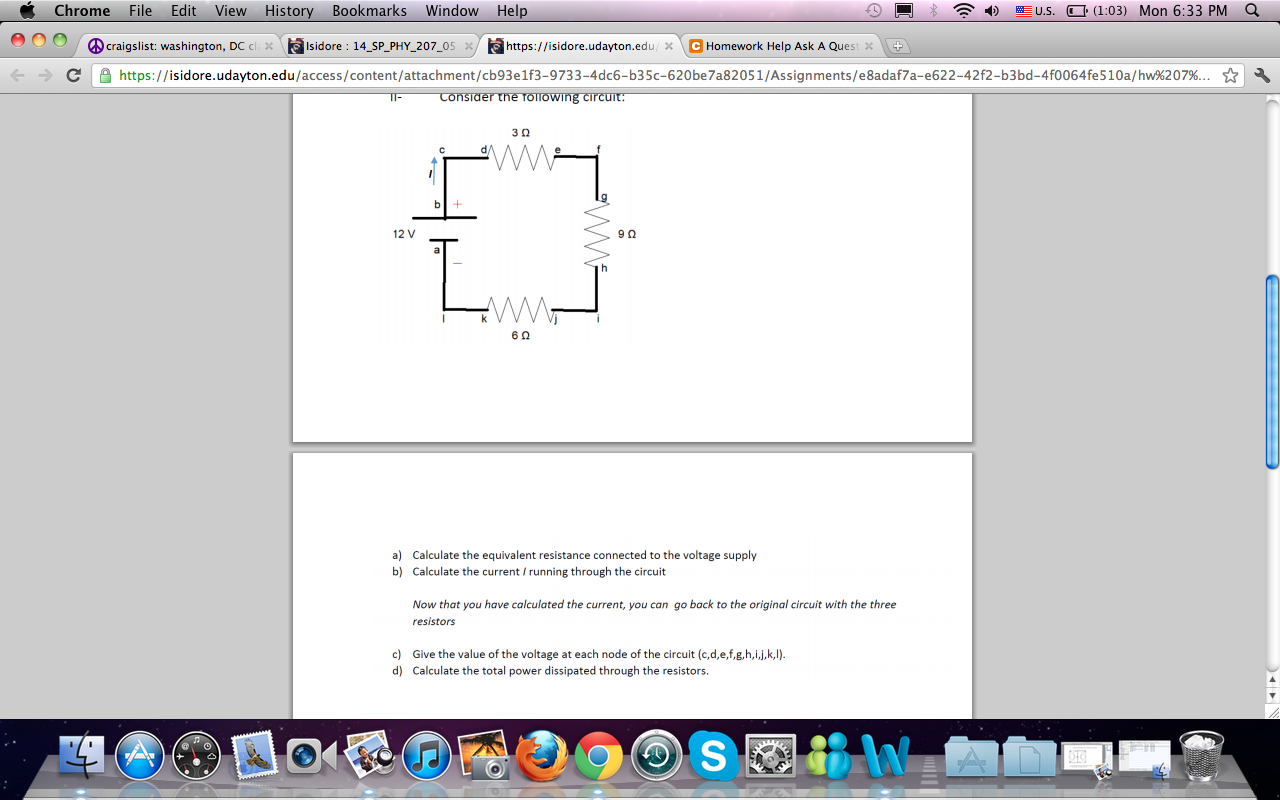Open the Chrome wrench settings icon
Viewport: 1280px width, 800px height.
coord(1262,74)
